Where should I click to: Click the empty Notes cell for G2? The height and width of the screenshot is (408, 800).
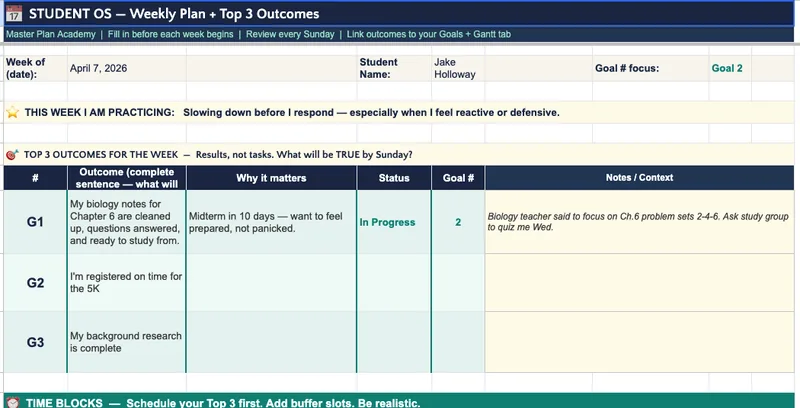click(x=639, y=283)
